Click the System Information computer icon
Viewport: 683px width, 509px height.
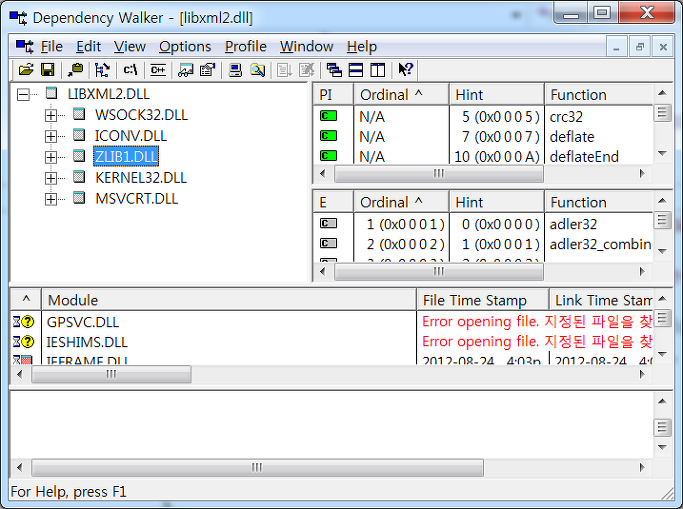[235, 70]
